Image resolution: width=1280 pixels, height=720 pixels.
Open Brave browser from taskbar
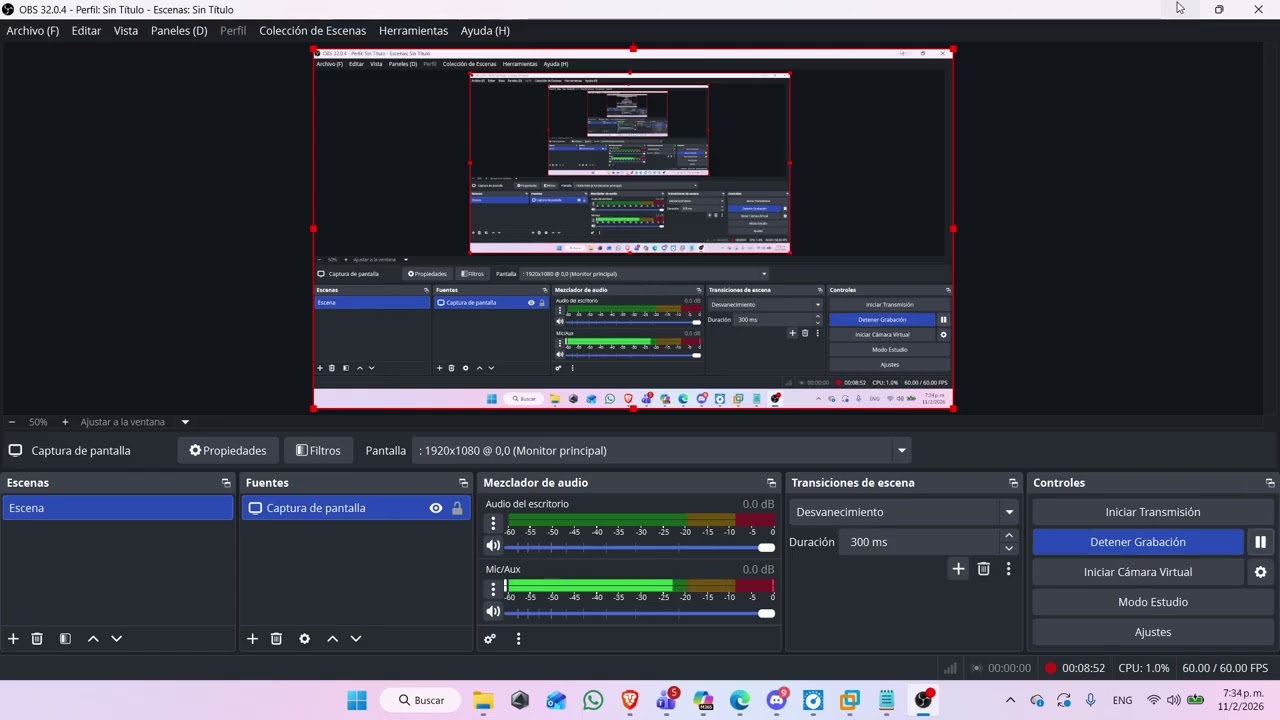click(x=630, y=700)
